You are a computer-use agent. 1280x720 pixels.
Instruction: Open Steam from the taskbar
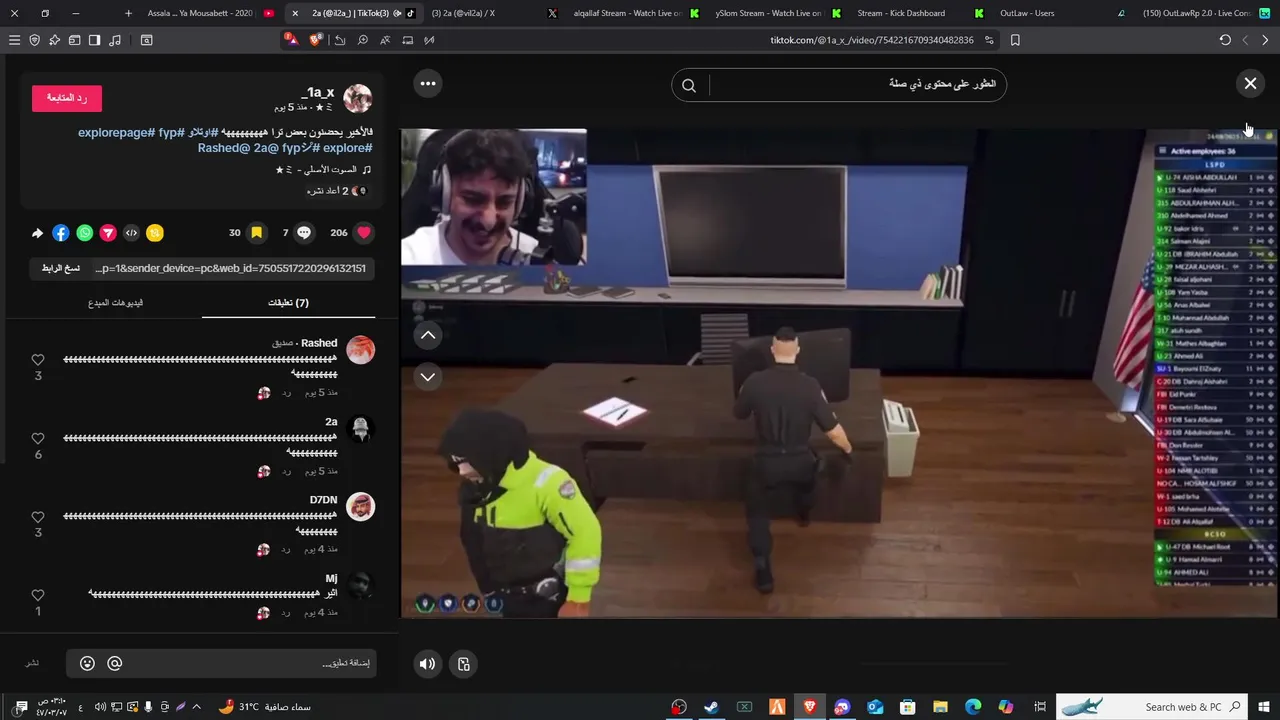(711, 707)
